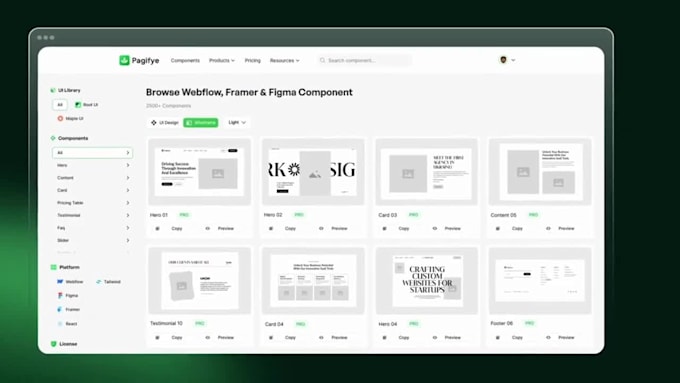Toggle the Root UI library filter
This screenshot has height=383, width=680.
tap(87, 105)
